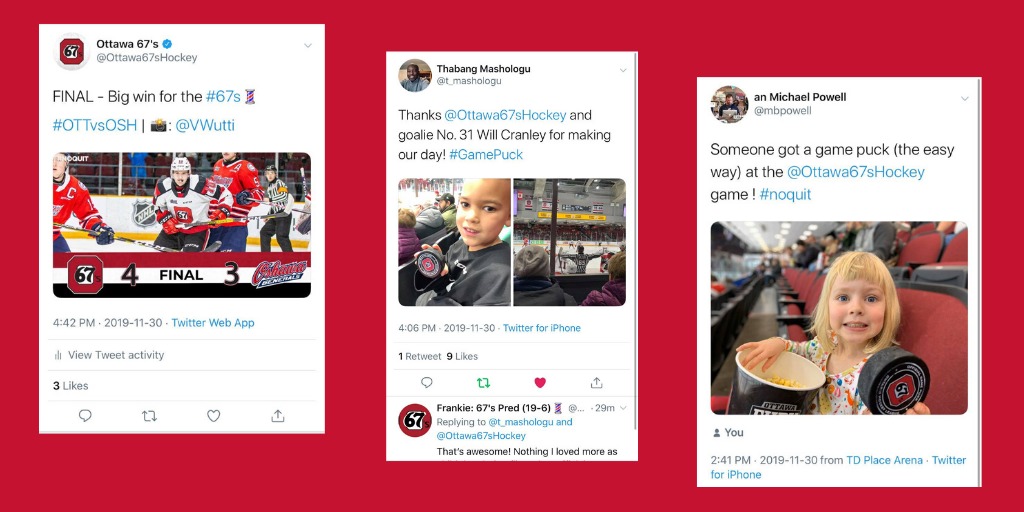1024x512 pixels.
Task: Share the Ottawa 67's tweet via upload icon
Action: tap(278, 415)
